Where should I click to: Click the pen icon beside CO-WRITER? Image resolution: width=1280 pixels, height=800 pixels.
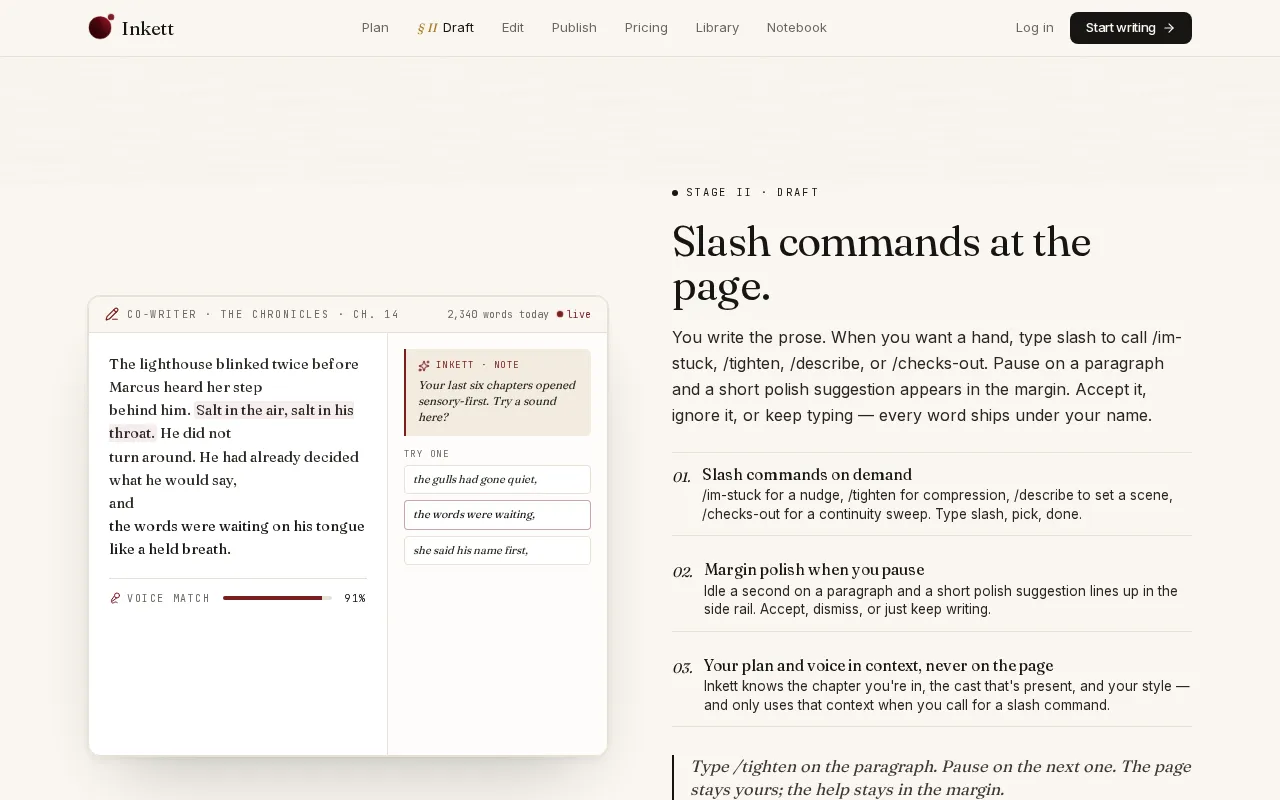pyautogui.click(x=112, y=314)
